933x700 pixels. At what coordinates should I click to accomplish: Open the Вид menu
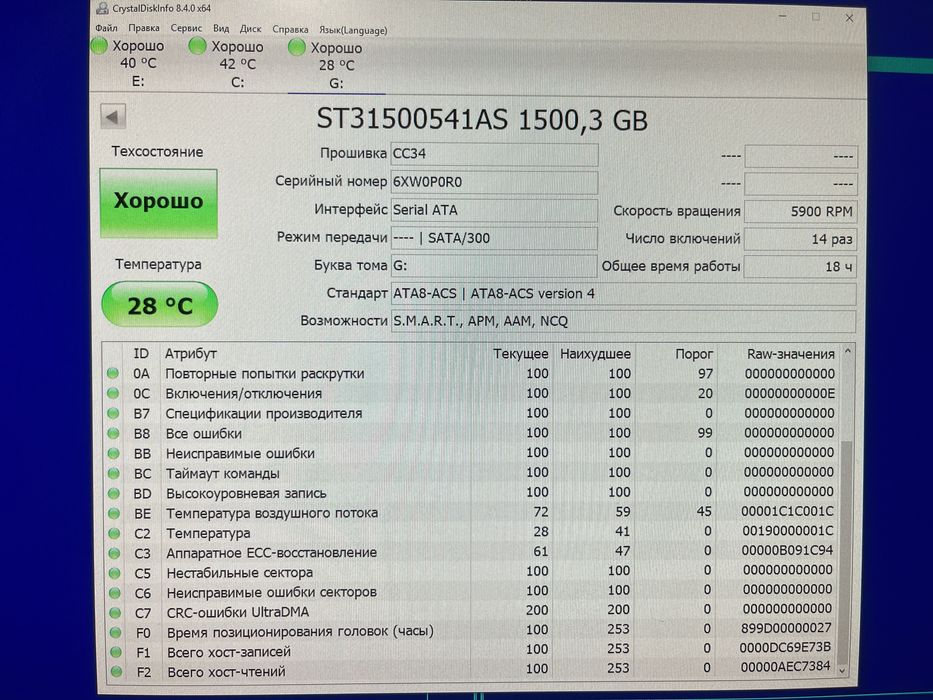click(221, 28)
